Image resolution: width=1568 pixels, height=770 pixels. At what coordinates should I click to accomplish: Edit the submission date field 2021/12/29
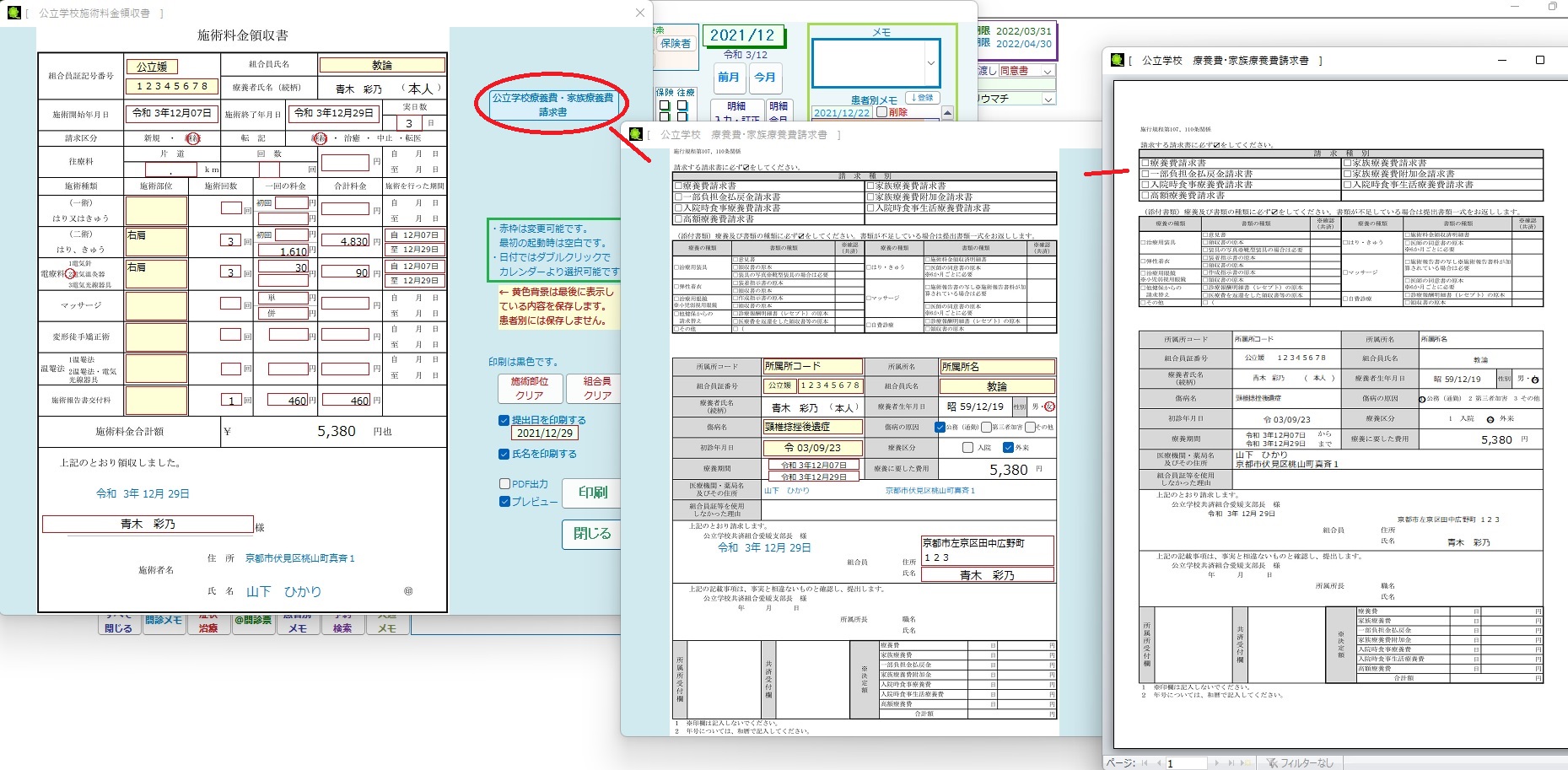point(545,433)
